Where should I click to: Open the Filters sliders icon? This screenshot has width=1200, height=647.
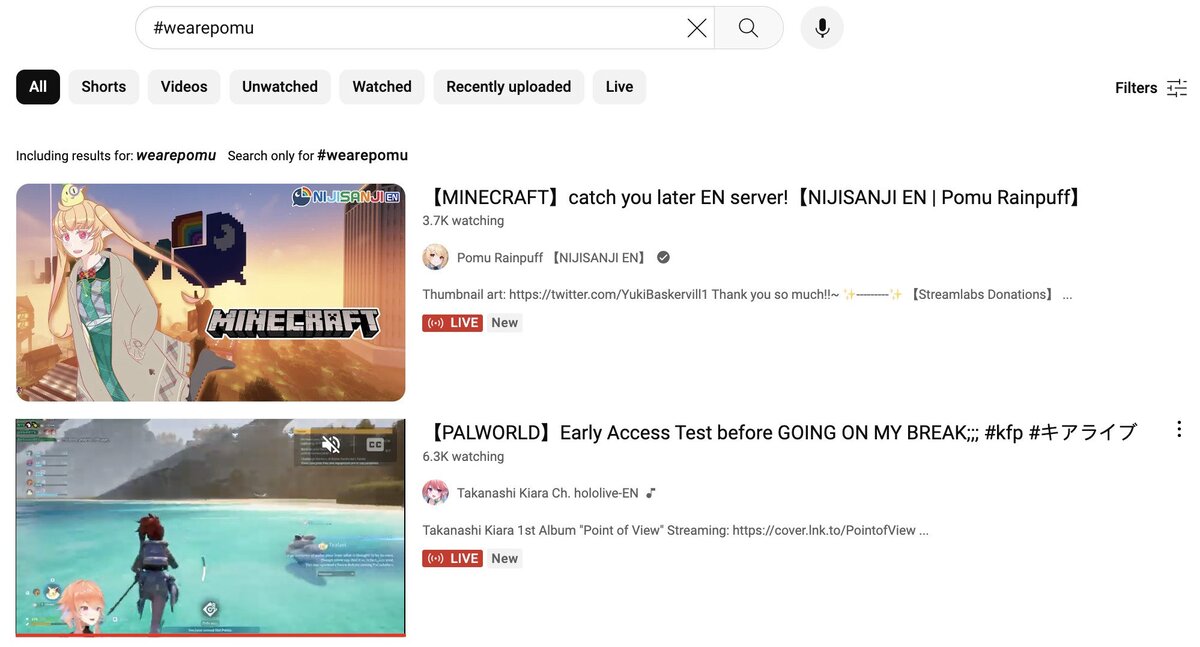tap(1177, 88)
